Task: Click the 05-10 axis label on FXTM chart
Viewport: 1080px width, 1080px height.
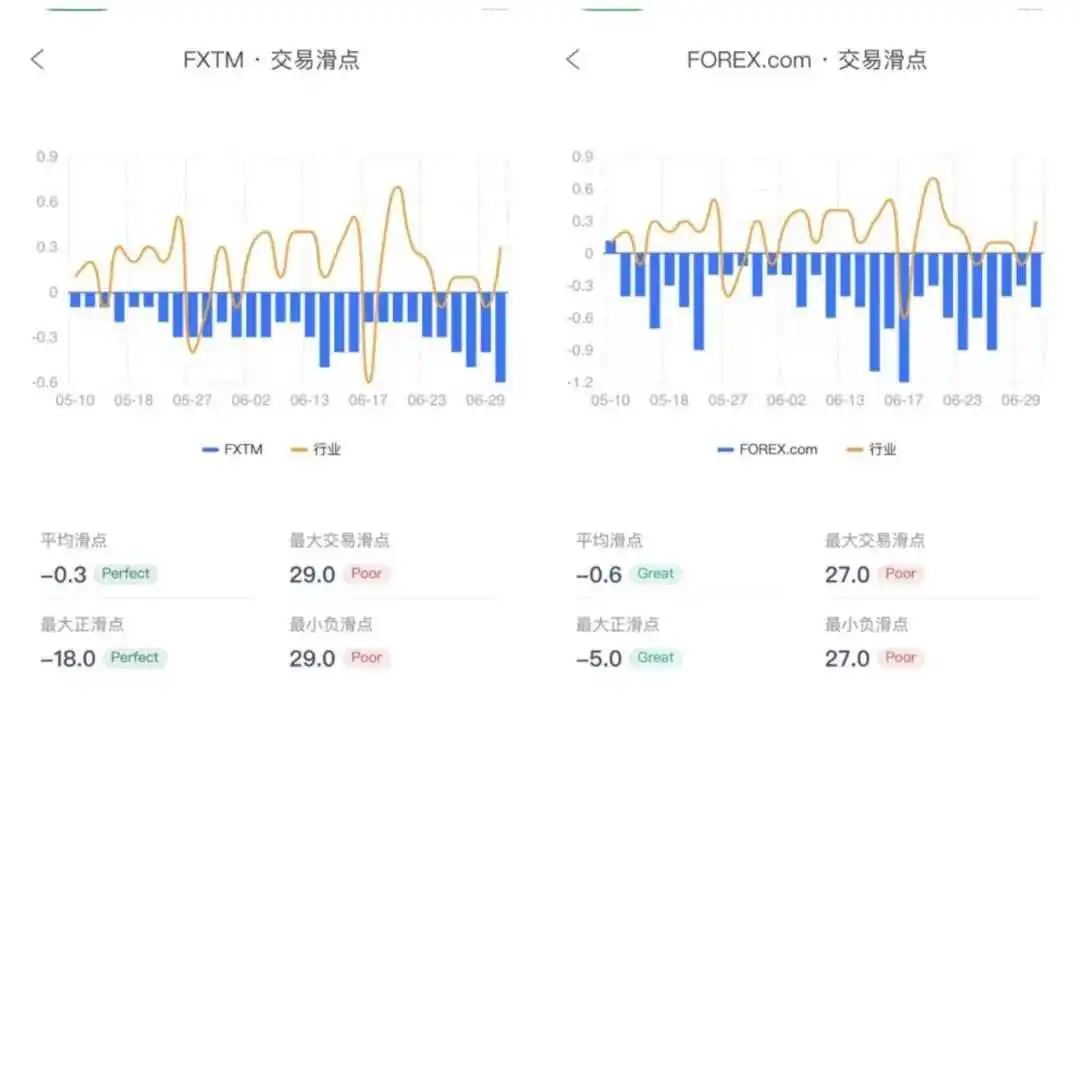Action: 75,400
